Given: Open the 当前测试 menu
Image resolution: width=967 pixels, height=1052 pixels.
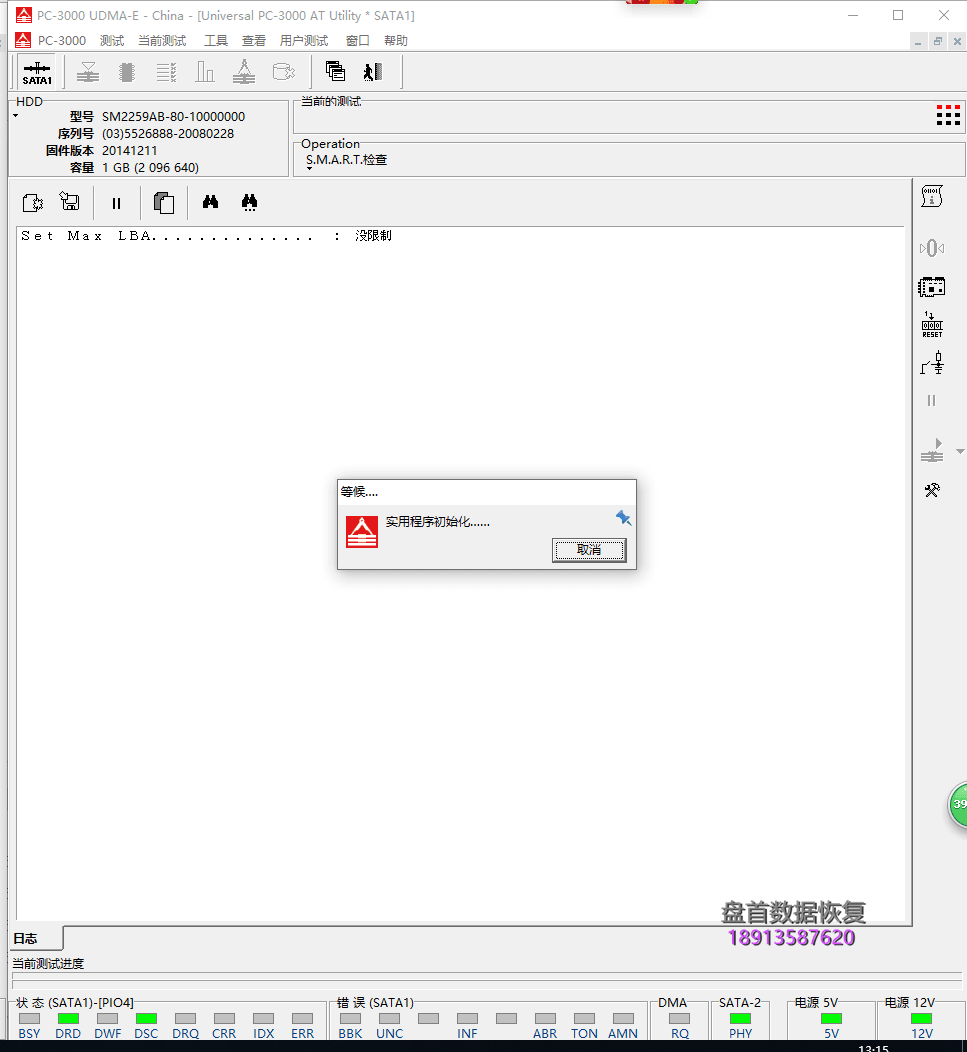Looking at the screenshot, I should pyautogui.click(x=162, y=41).
